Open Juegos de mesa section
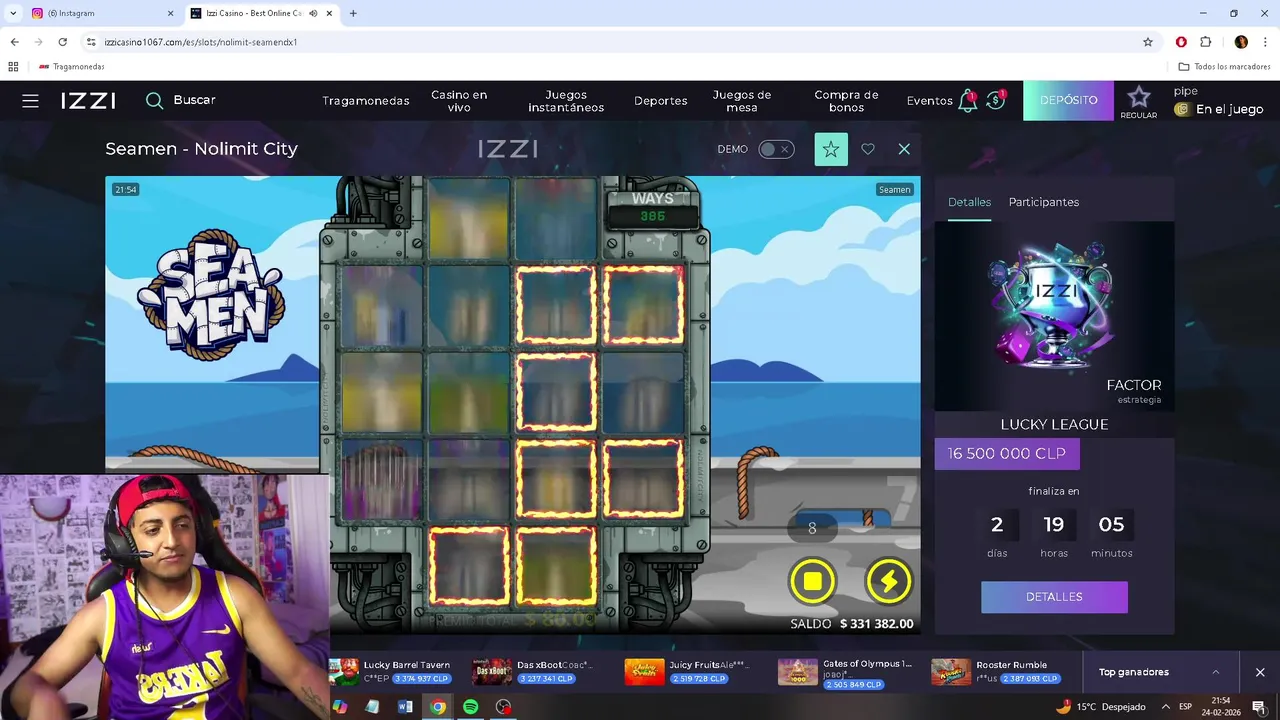This screenshot has height=720, width=1280. tap(742, 101)
